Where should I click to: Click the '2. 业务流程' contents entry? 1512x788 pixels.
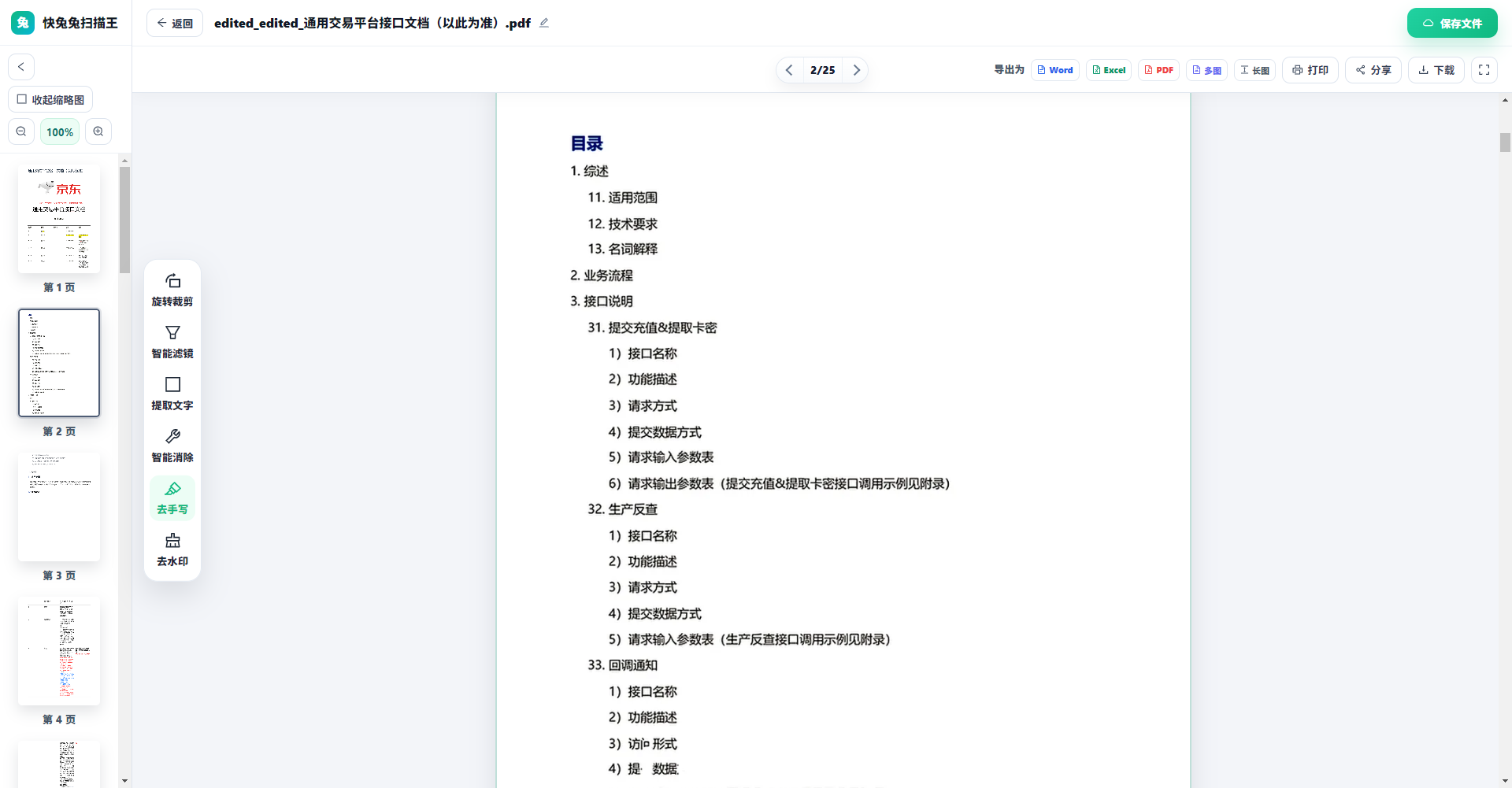pos(602,276)
